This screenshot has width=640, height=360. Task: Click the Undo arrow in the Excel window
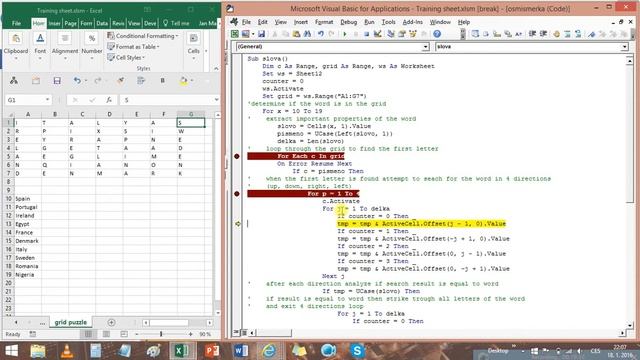point(77,81)
